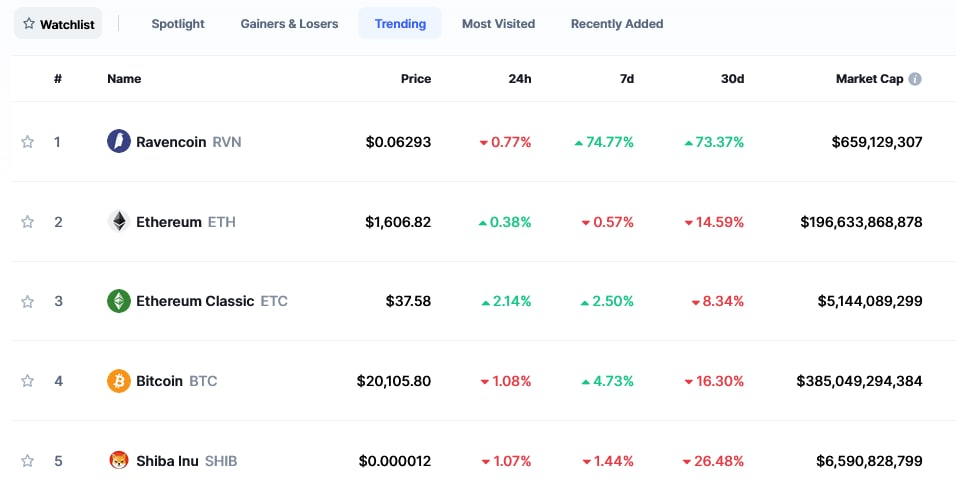956x499 pixels.
Task: Click the green Ethereum Classic logo
Action: pyautogui.click(x=119, y=301)
